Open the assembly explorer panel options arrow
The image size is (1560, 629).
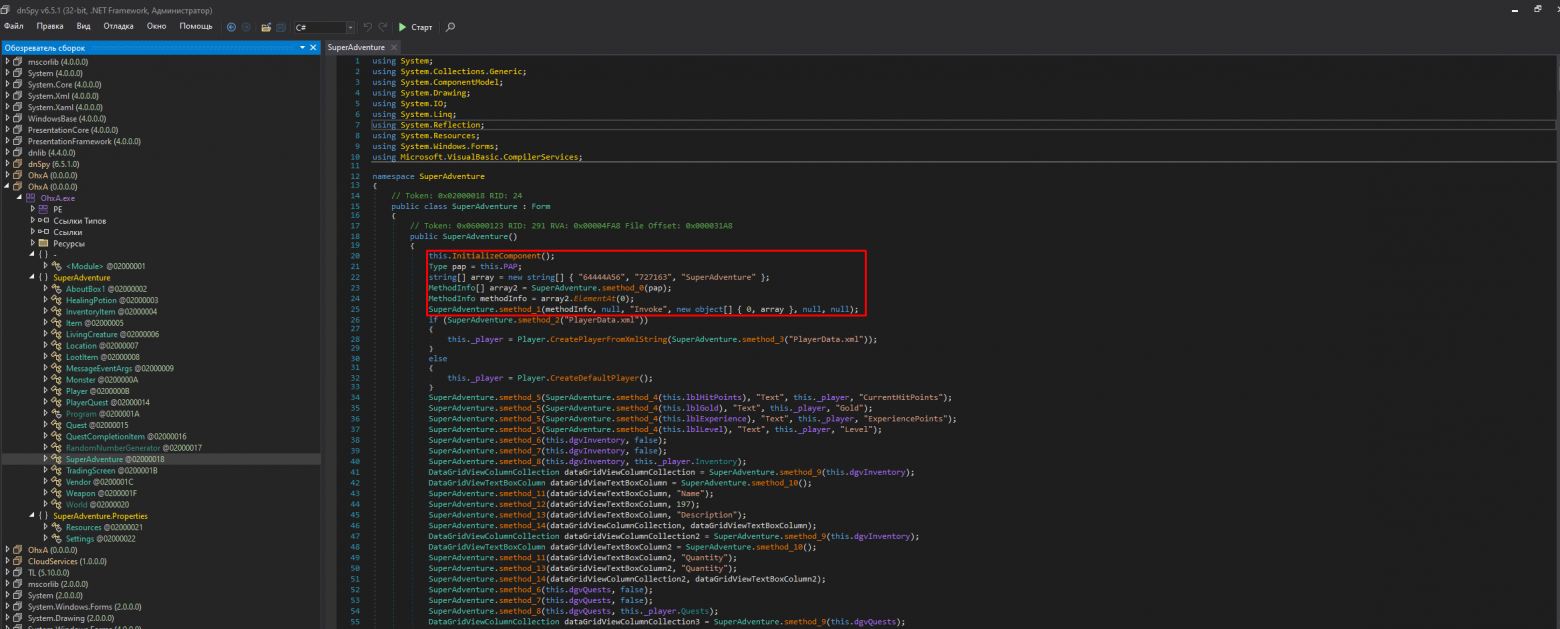[302, 47]
